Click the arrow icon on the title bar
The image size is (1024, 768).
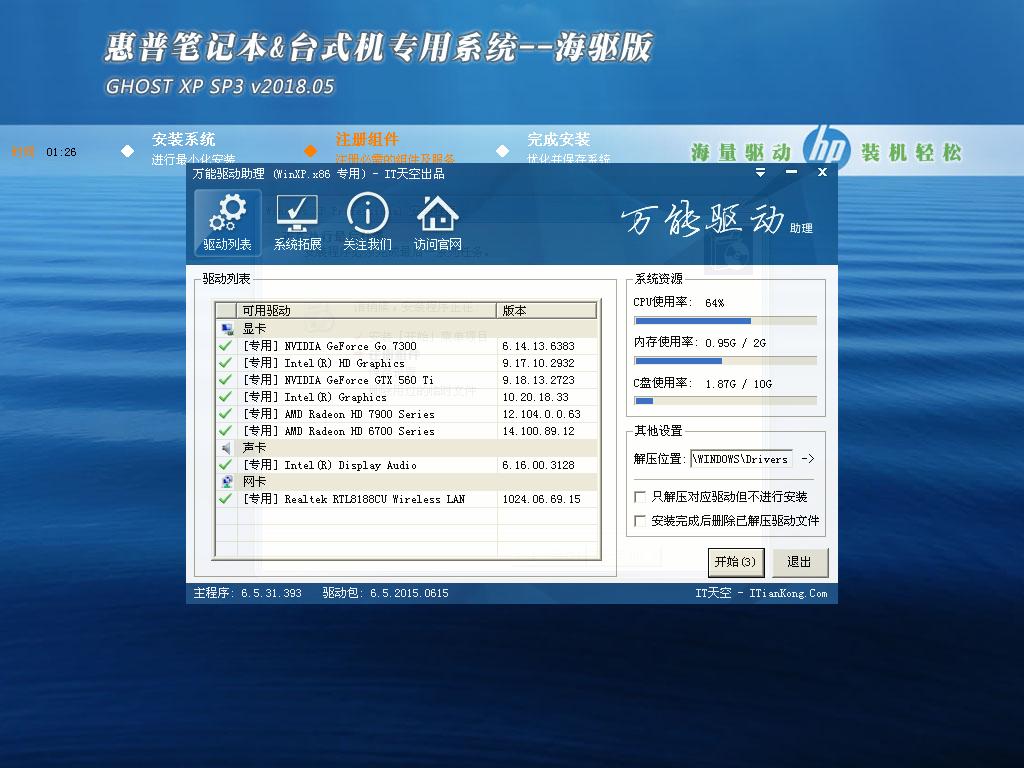coord(760,172)
